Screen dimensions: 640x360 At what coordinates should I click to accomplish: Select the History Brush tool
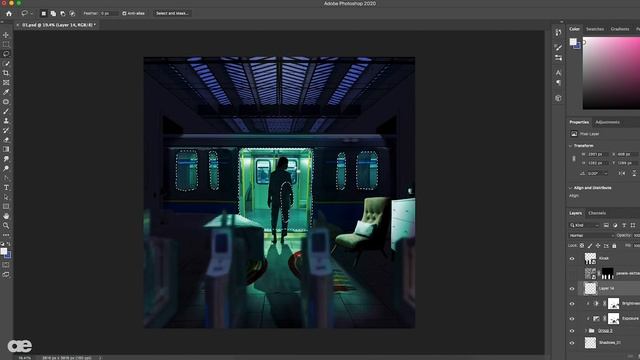click(x=6, y=130)
